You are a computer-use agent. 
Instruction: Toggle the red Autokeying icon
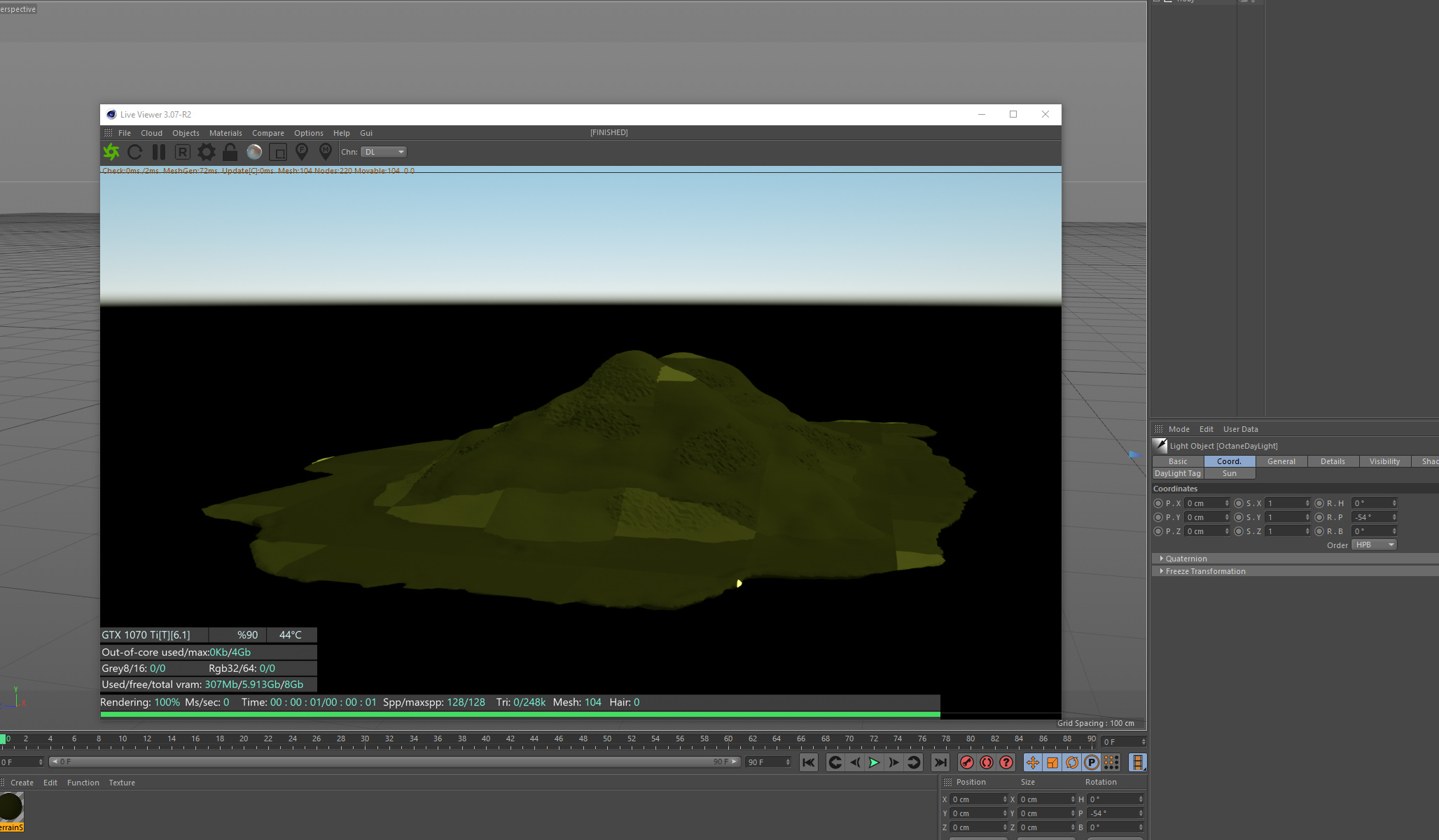pyautogui.click(x=987, y=762)
